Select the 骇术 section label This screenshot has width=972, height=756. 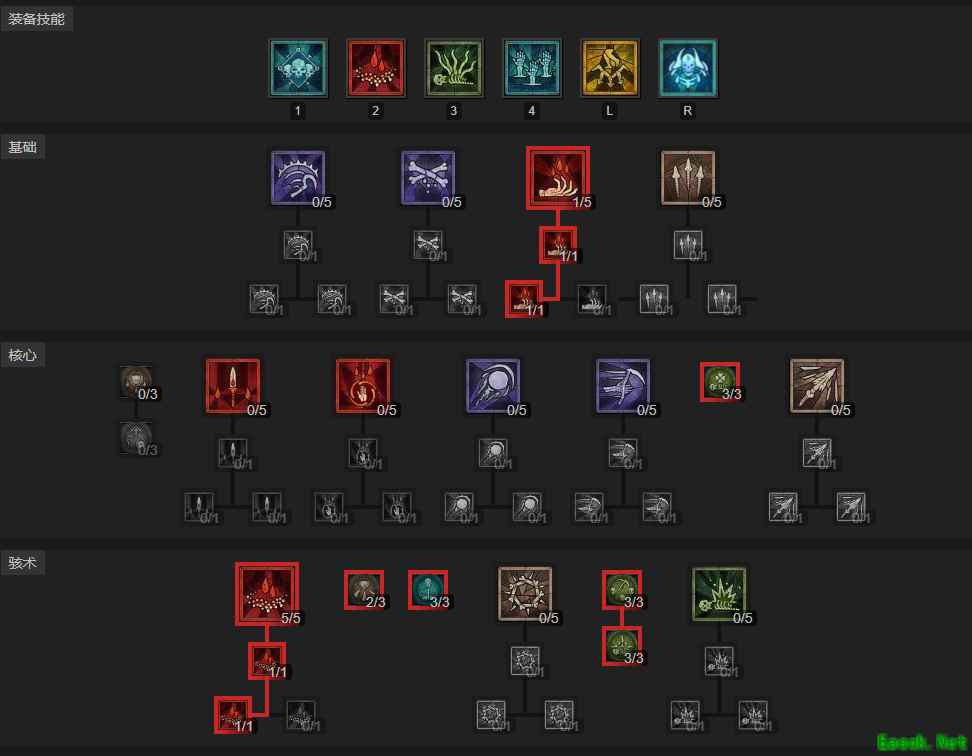(22, 563)
